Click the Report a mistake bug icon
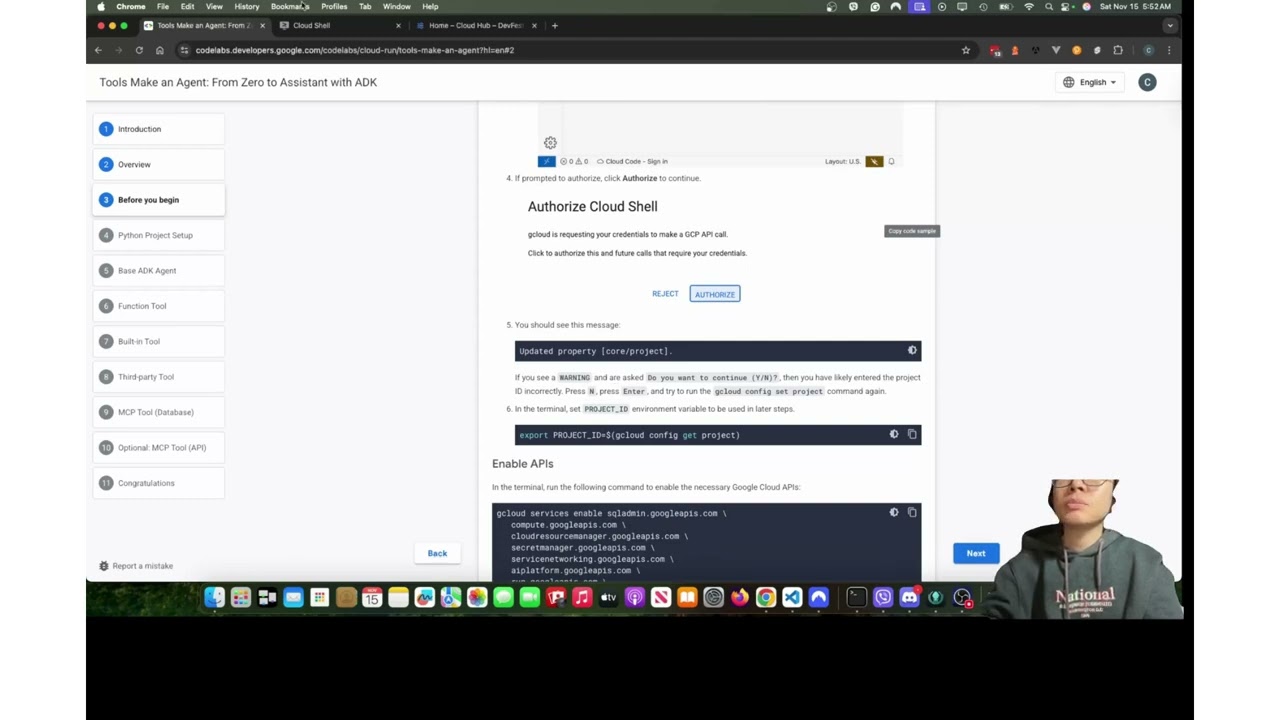1280x720 pixels. [104, 566]
